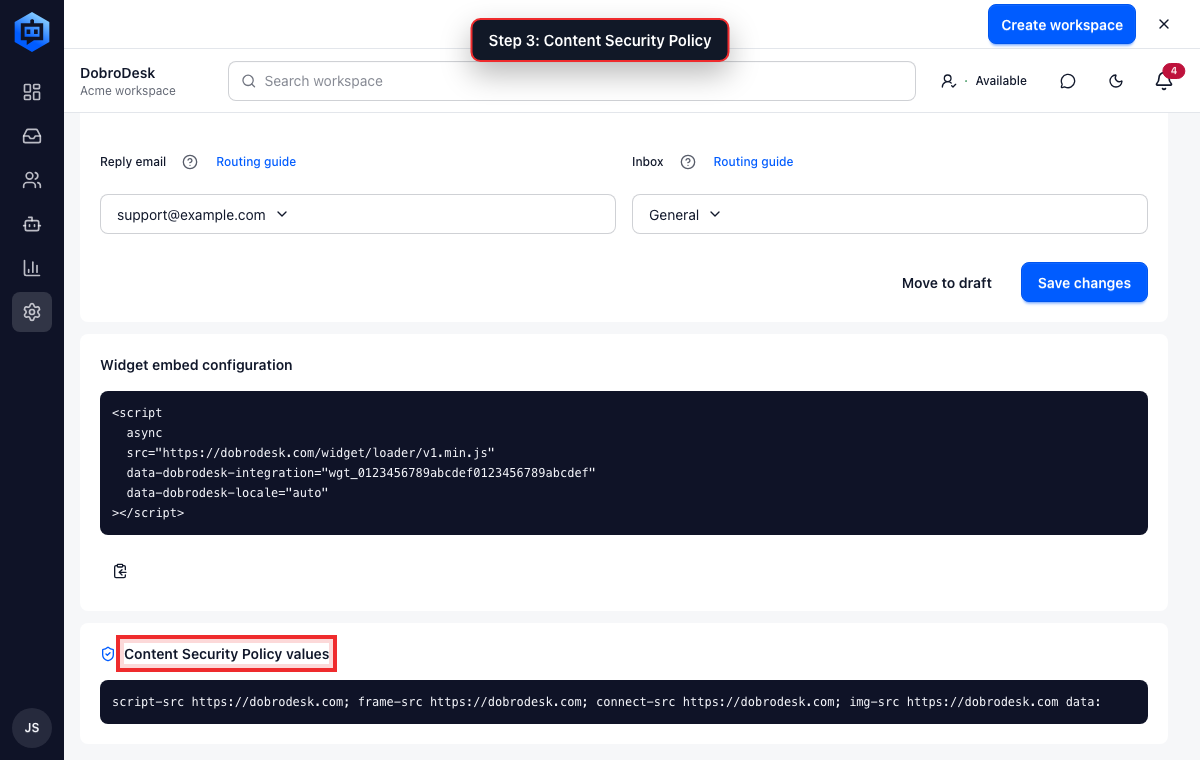Click the JS user avatar

[32, 728]
